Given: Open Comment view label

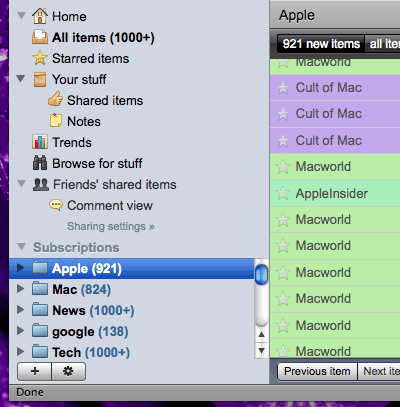Looking at the screenshot, I should [110, 205].
